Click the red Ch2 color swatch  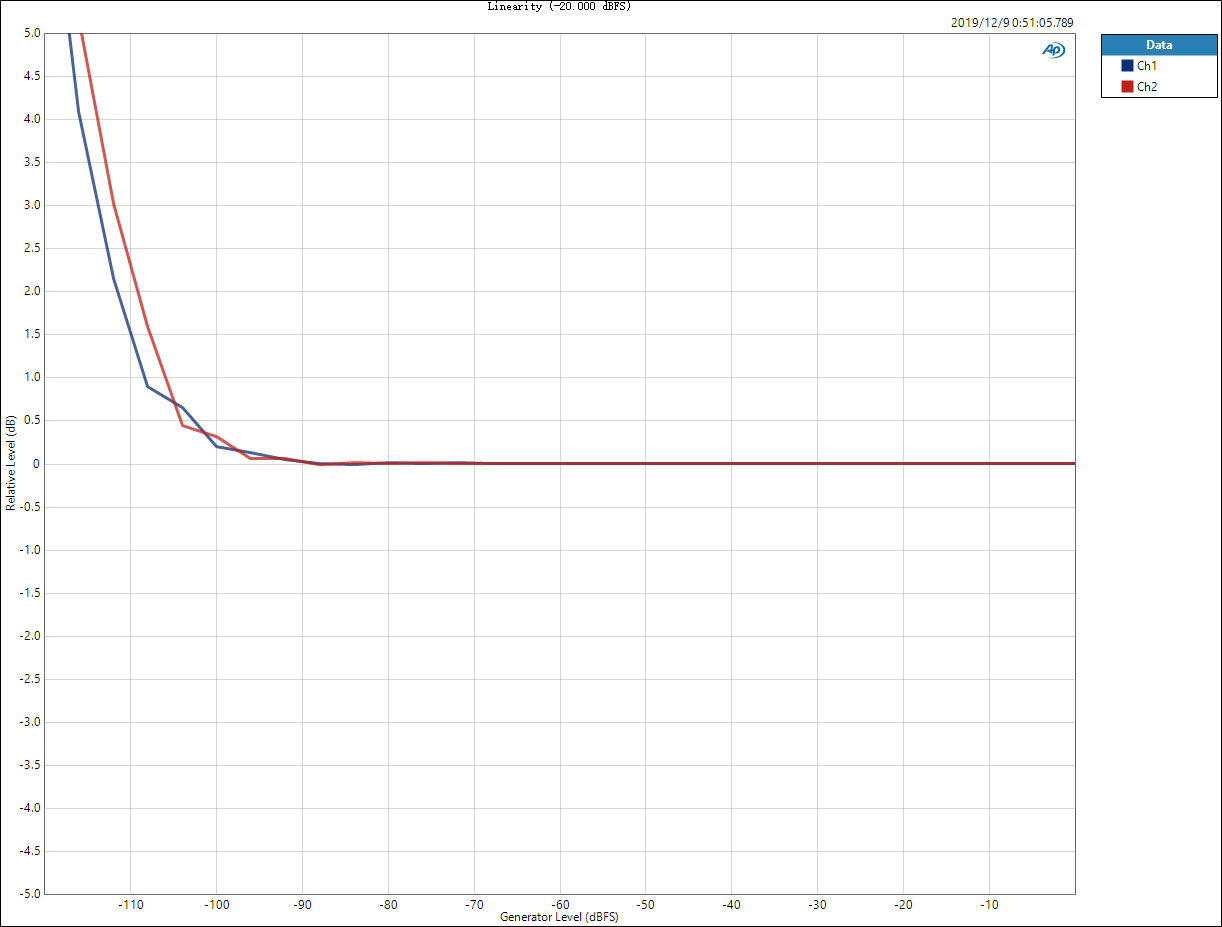1127,87
